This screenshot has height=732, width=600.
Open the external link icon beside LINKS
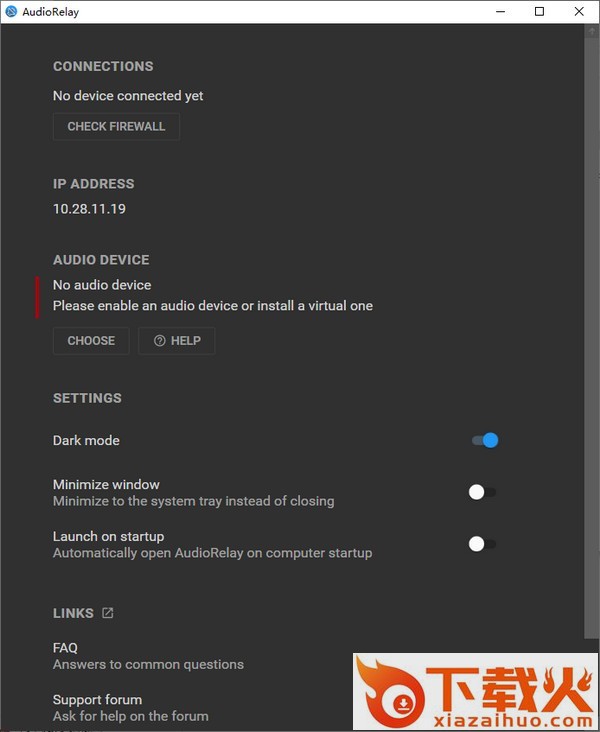(x=108, y=613)
